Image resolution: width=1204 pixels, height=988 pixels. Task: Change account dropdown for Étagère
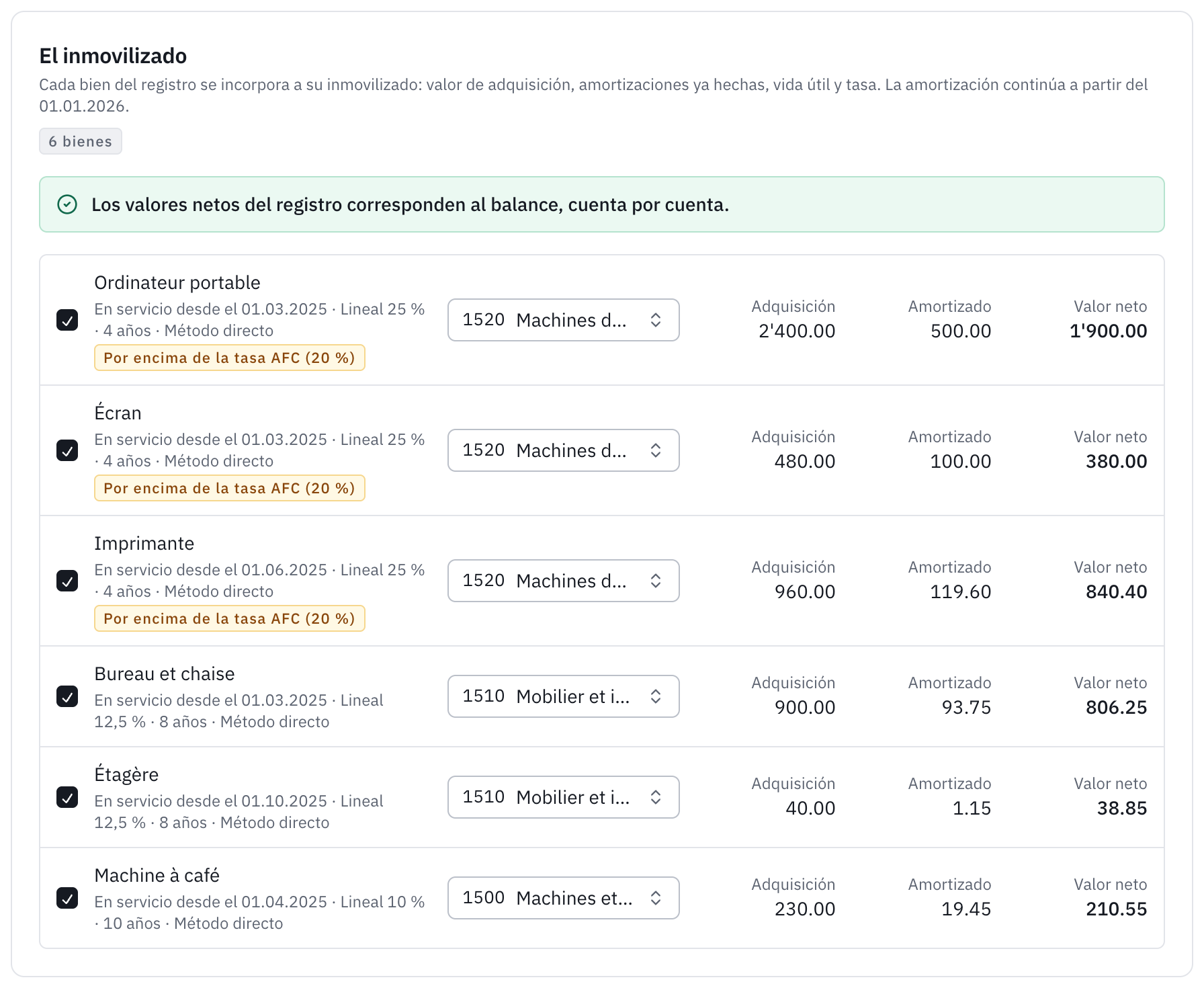(x=563, y=797)
